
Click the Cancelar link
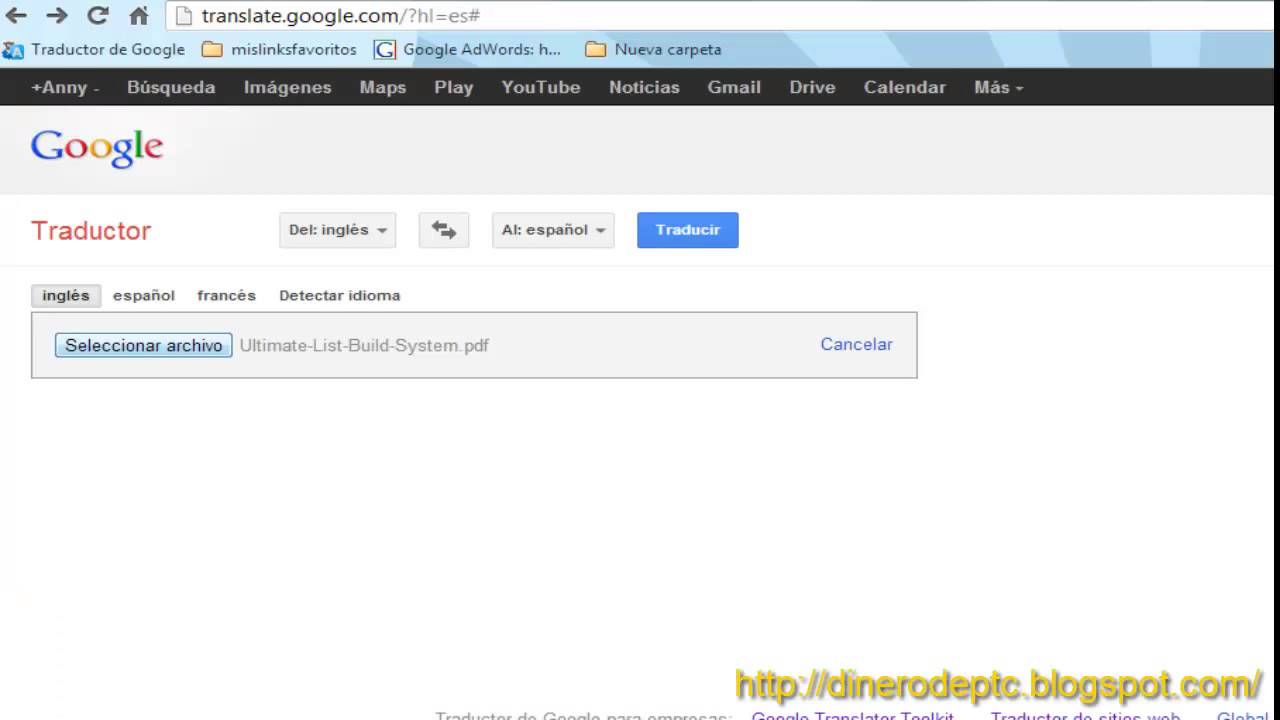[x=857, y=344]
